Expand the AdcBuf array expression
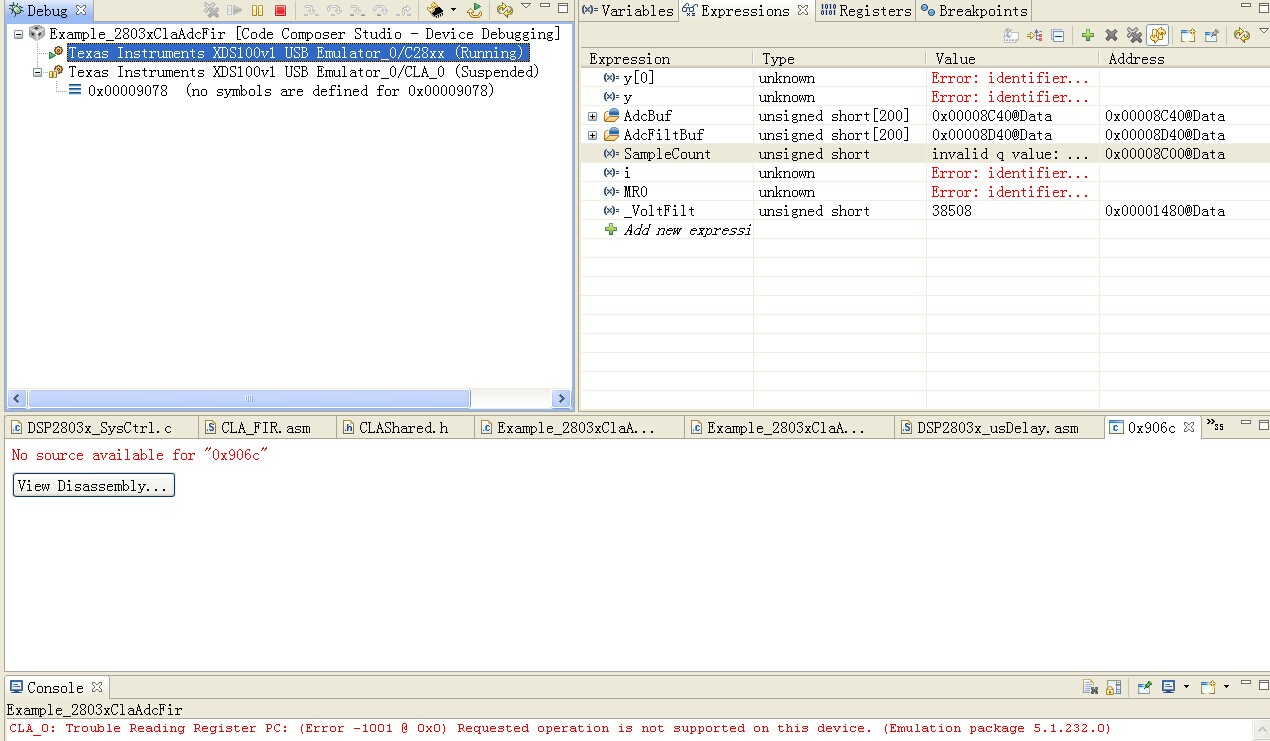Viewport: 1270px width, 741px height. pyautogui.click(x=592, y=116)
